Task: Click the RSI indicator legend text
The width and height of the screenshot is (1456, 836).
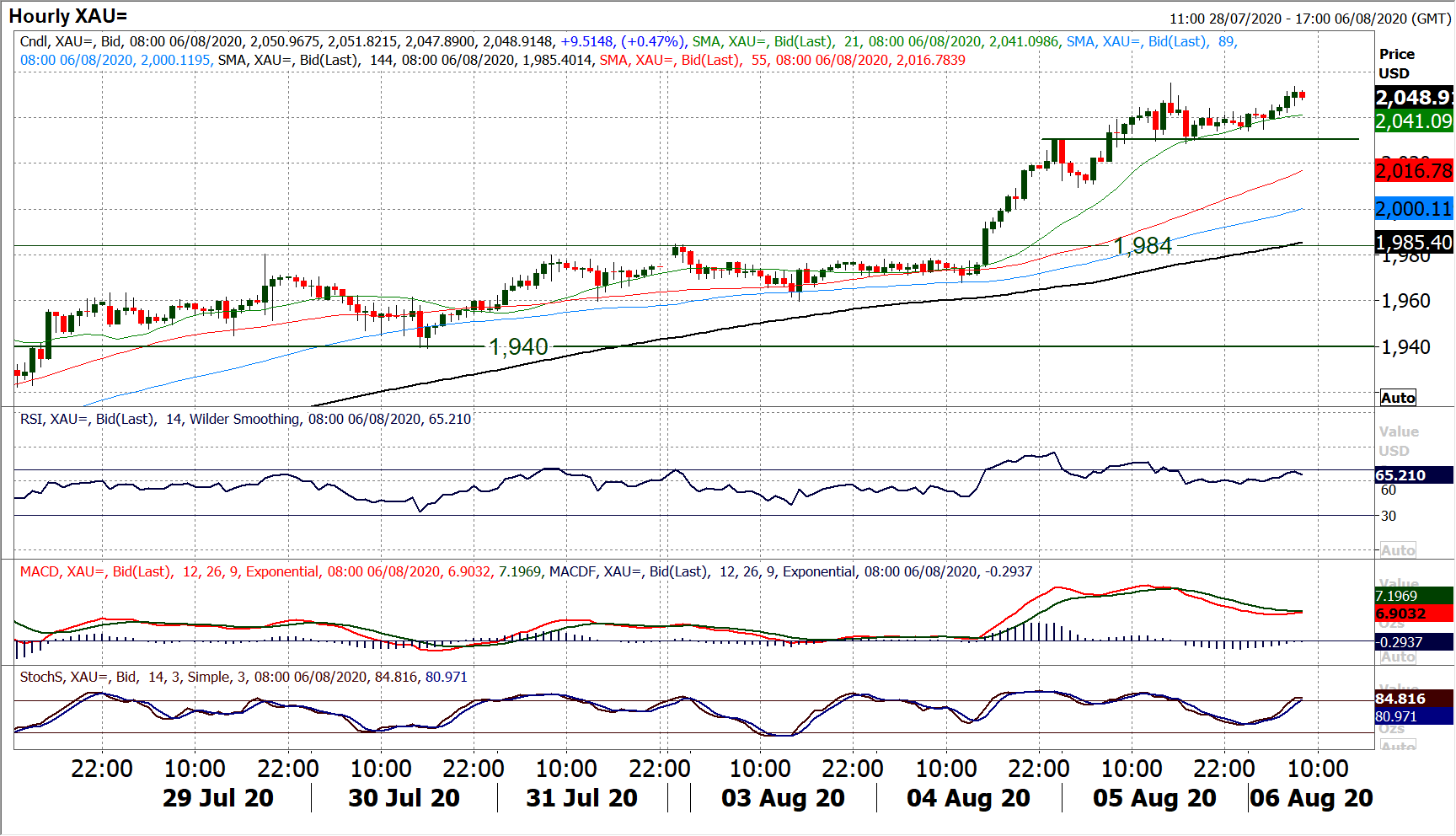Action: tap(245, 419)
